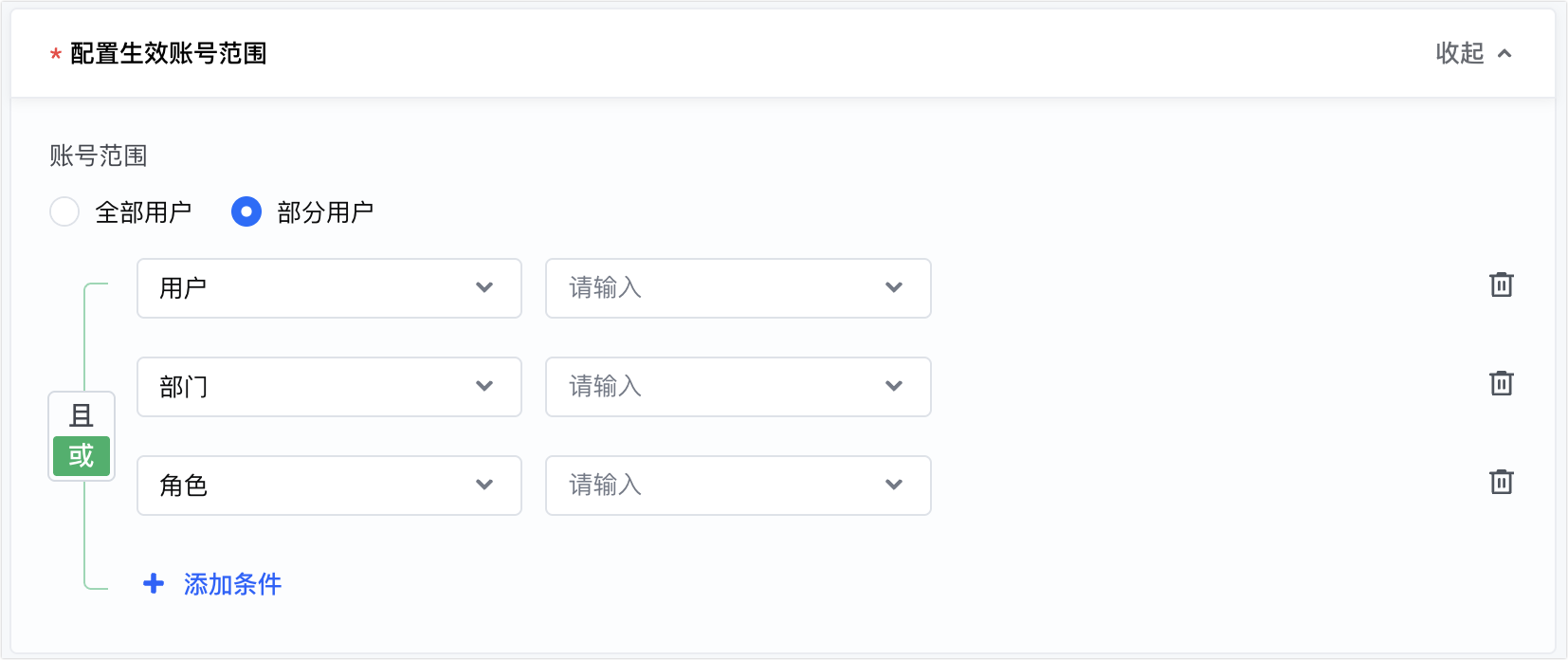Collapse the section using 收起 button
This screenshot has height=660, width=1568.
click(1460, 53)
